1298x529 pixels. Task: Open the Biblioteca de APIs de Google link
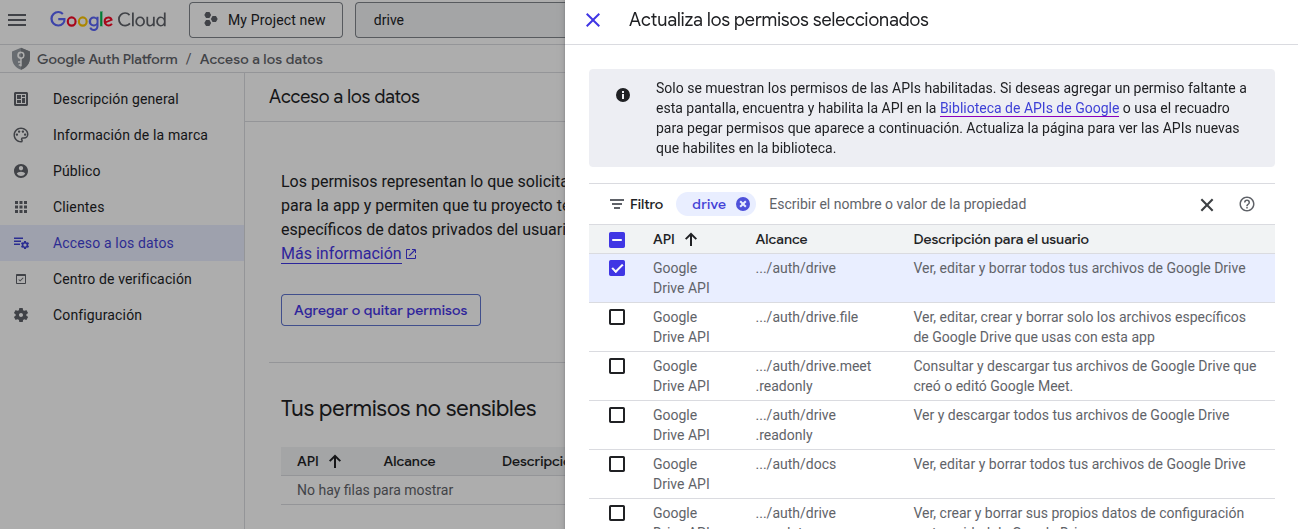pyautogui.click(x=1029, y=108)
